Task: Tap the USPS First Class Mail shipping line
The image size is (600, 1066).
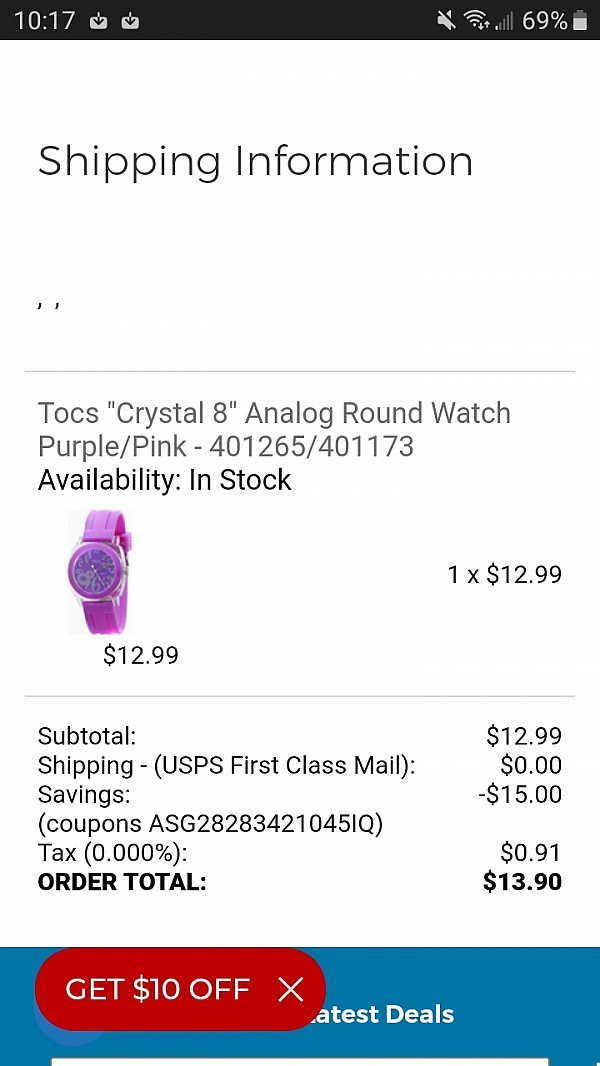Action: tap(226, 765)
